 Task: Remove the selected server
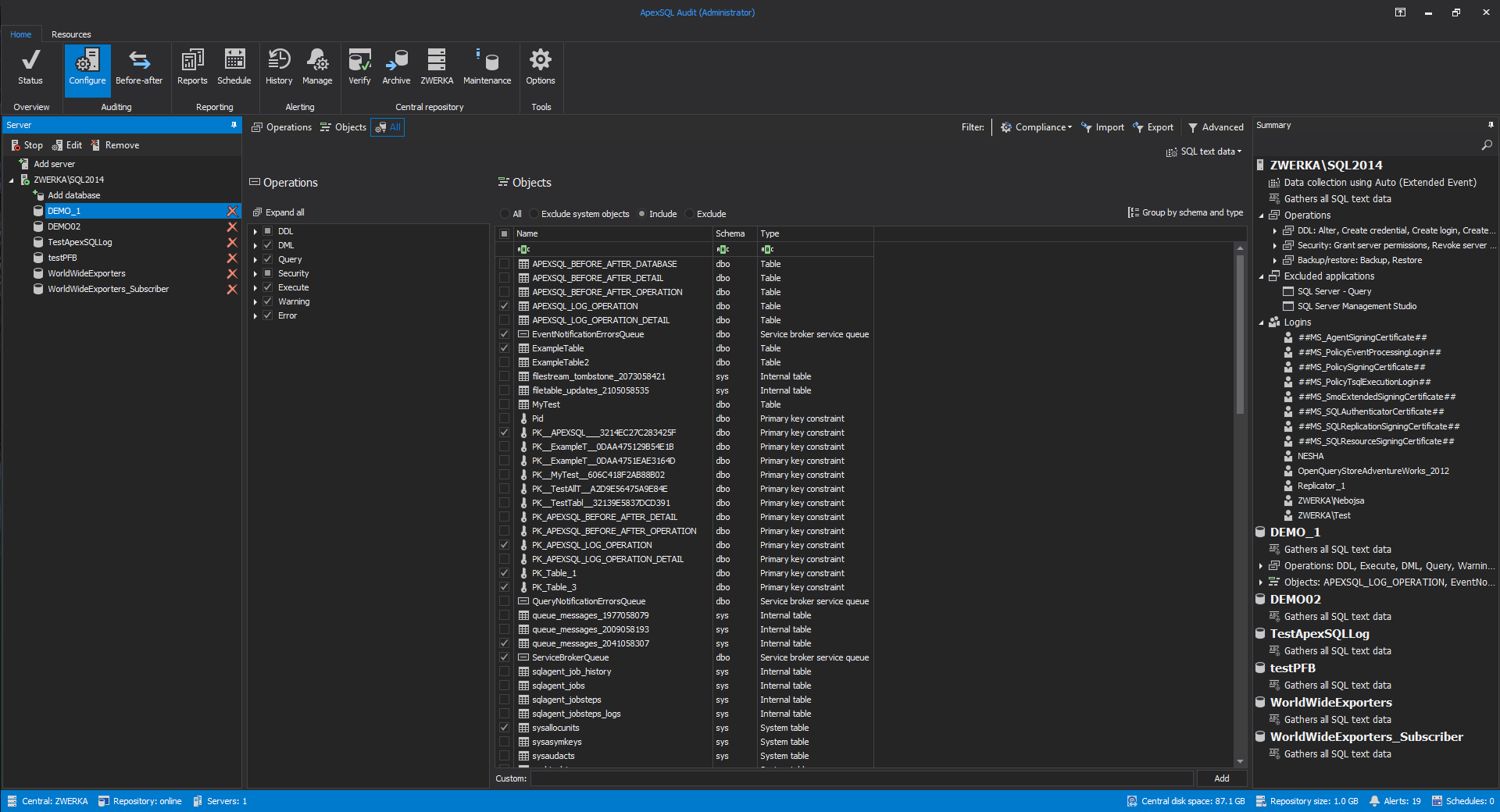[x=115, y=145]
